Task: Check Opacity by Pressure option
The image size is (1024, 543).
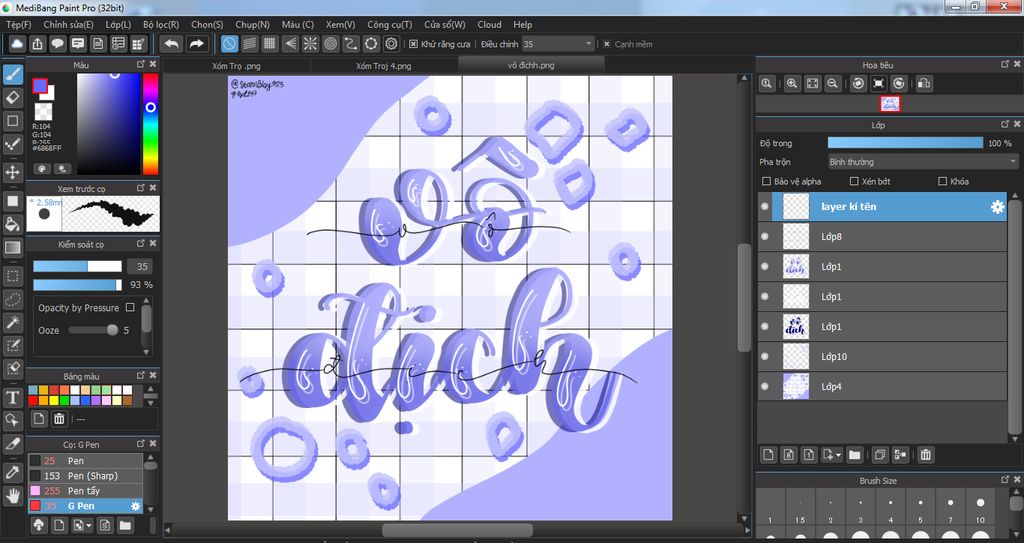Action: [130, 307]
